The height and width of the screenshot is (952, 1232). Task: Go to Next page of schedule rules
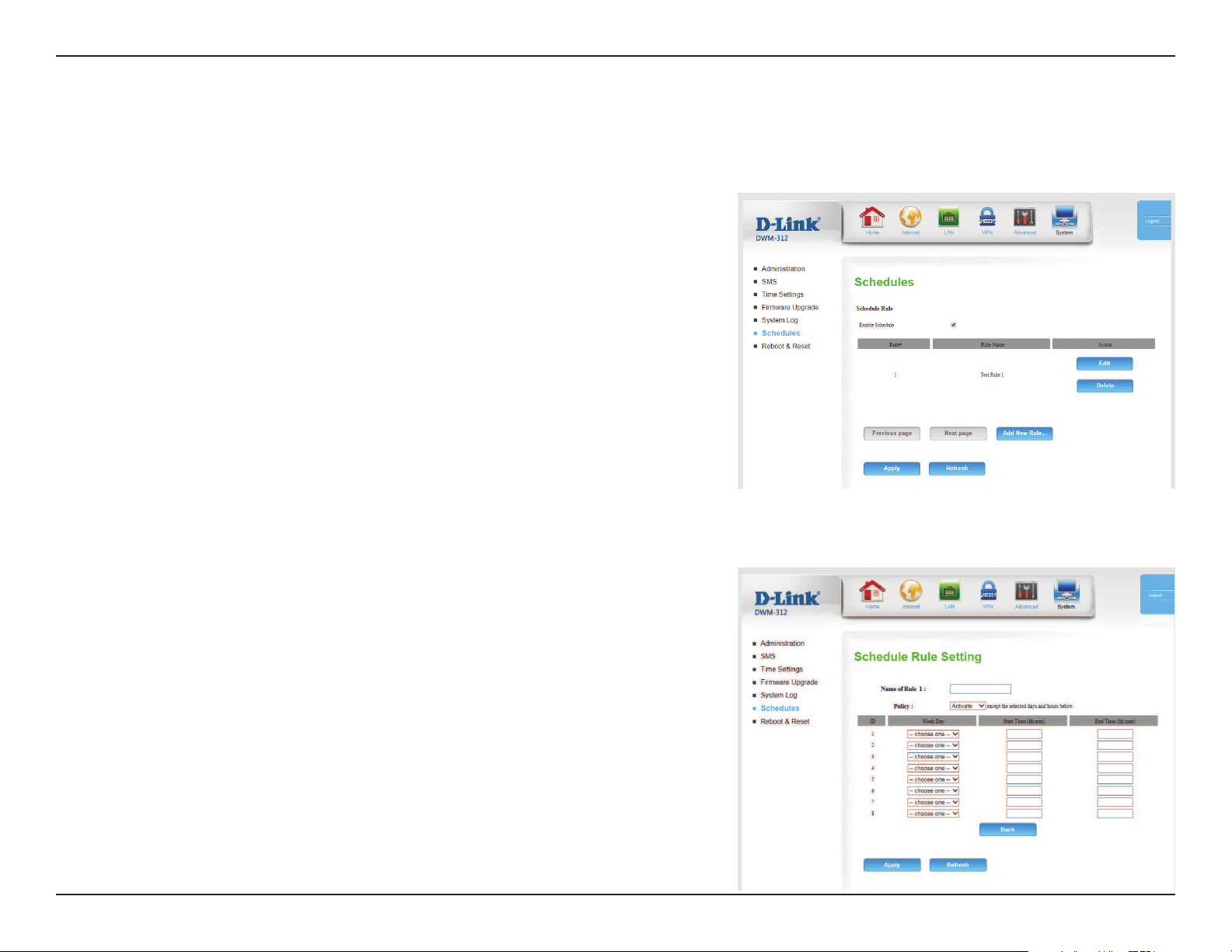click(958, 434)
